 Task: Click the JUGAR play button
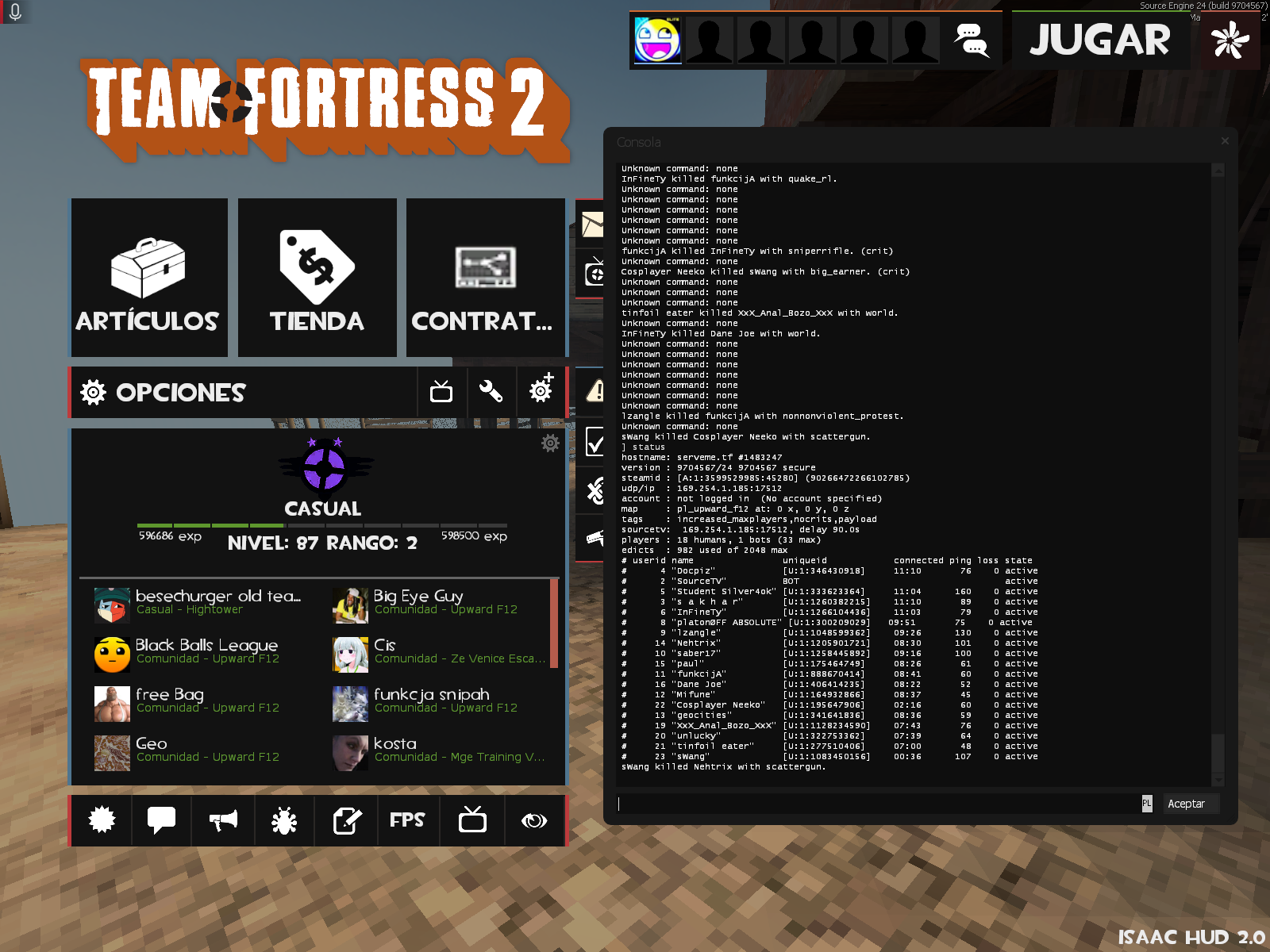pos(1099,40)
